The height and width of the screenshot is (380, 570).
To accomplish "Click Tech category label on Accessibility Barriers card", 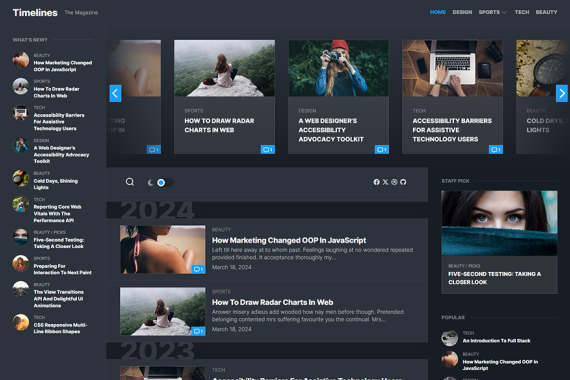I will pos(419,111).
